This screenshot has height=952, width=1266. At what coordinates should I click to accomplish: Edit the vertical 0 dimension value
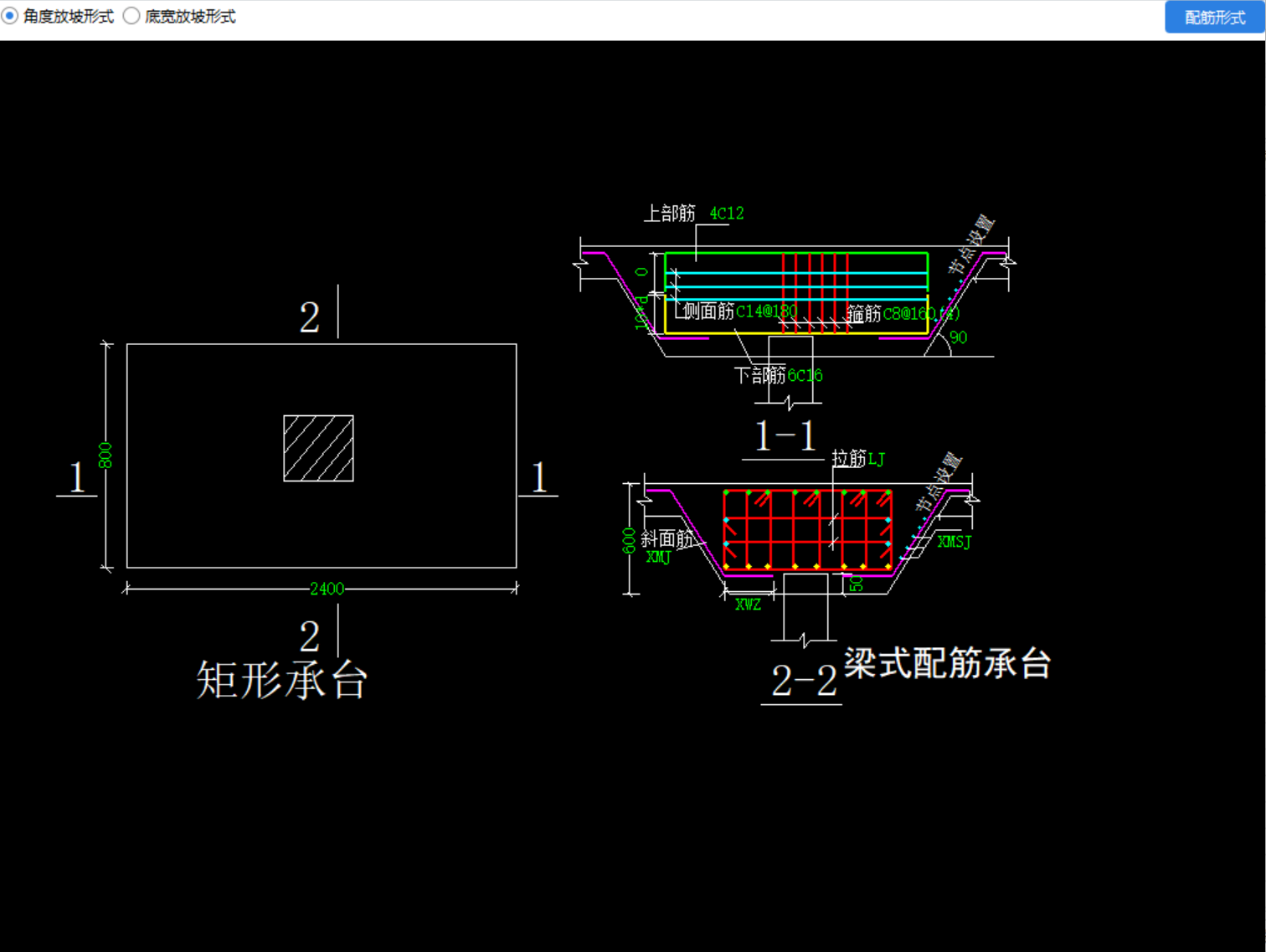point(641,271)
